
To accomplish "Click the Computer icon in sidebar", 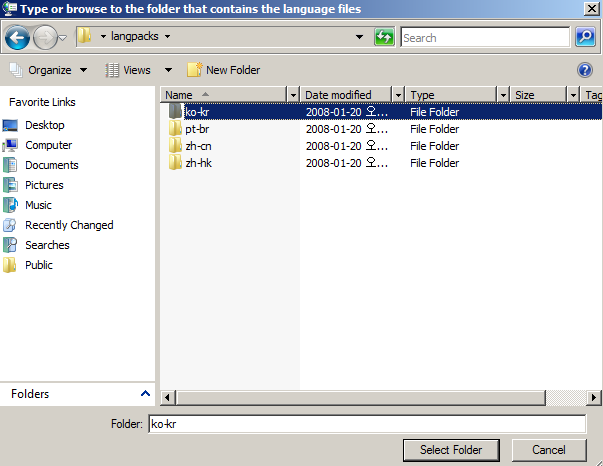I will (10, 145).
